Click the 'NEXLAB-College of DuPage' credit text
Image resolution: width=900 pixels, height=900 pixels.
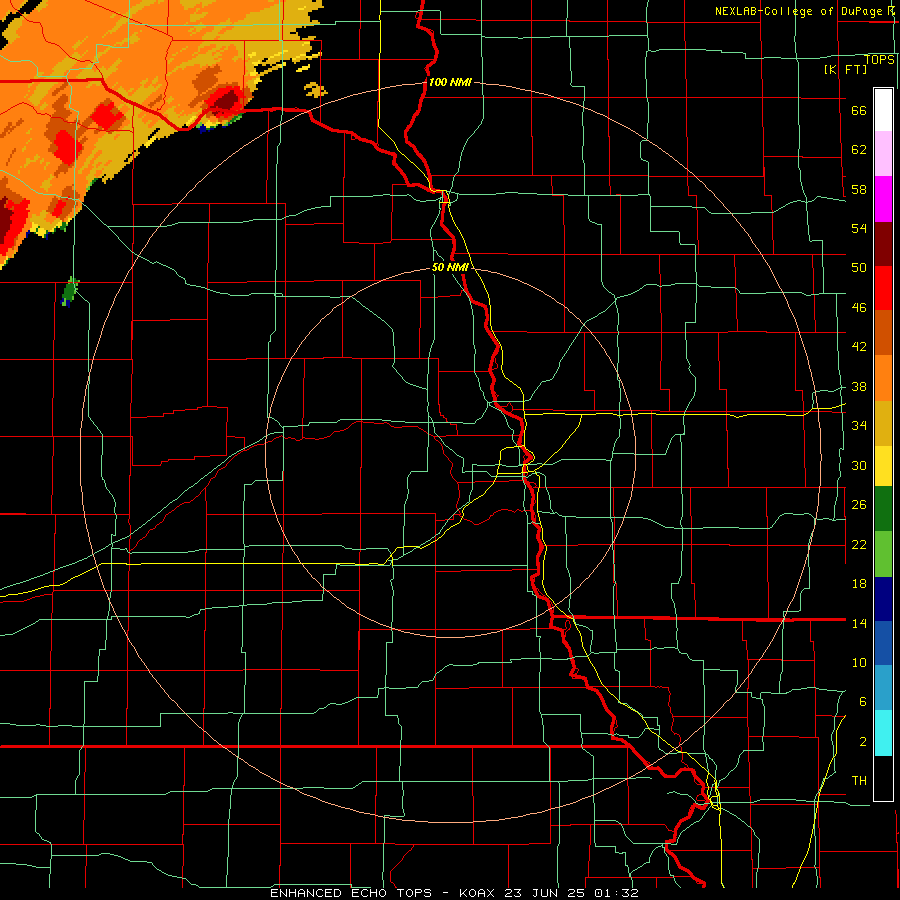pos(798,11)
